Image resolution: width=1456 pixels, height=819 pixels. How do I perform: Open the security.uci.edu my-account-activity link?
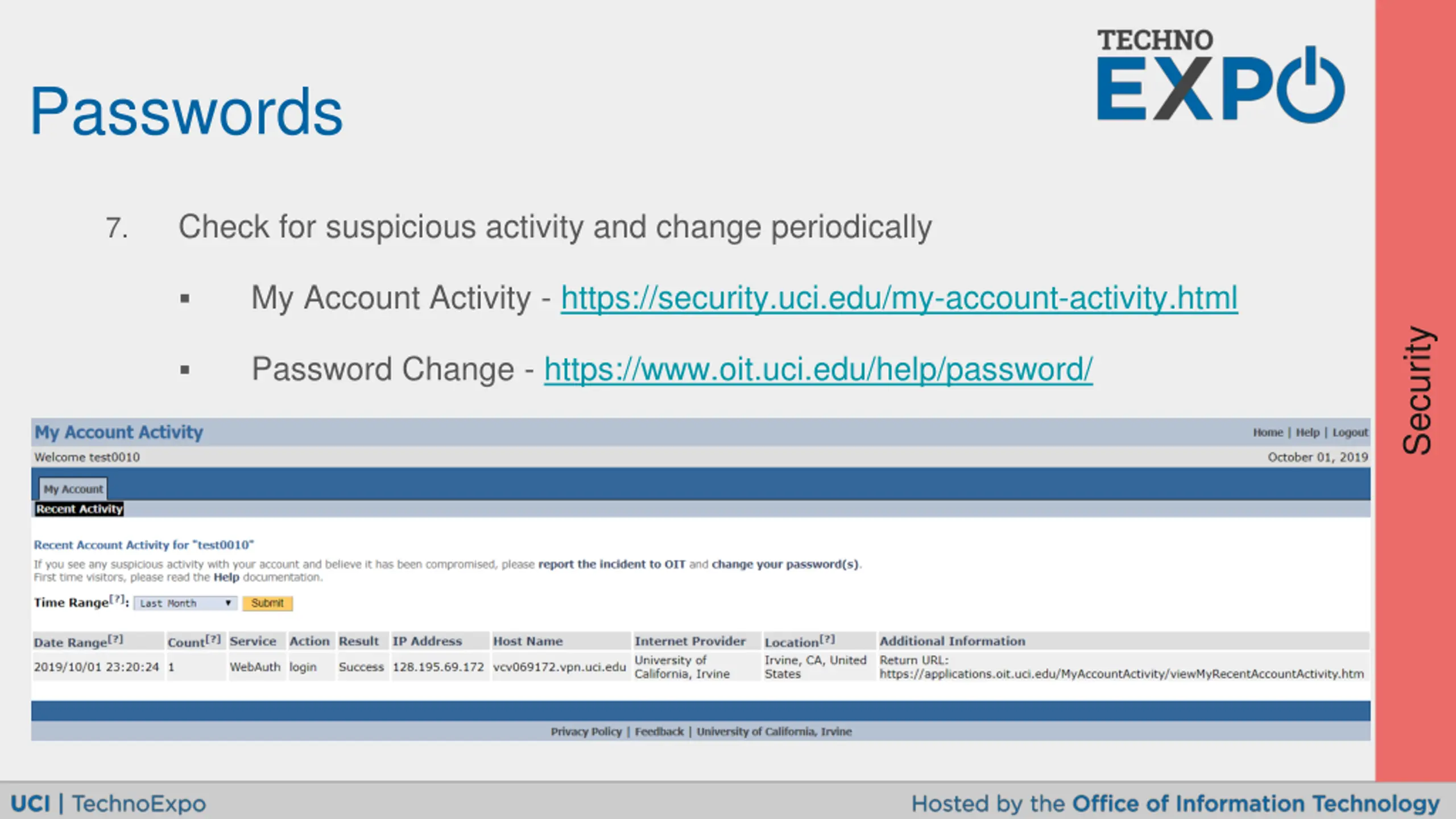[x=899, y=298]
